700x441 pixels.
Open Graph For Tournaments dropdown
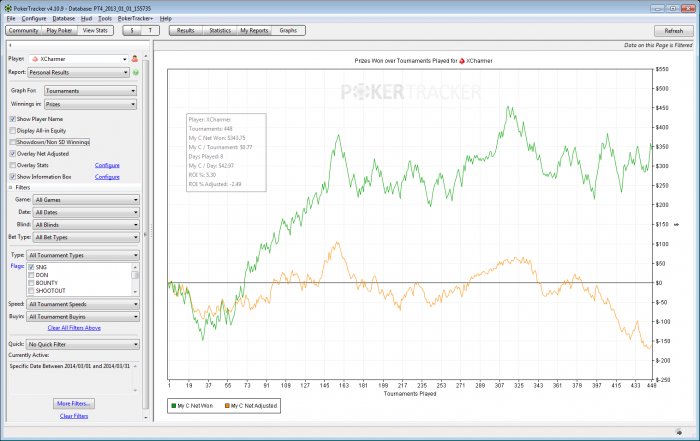[x=91, y=91]
